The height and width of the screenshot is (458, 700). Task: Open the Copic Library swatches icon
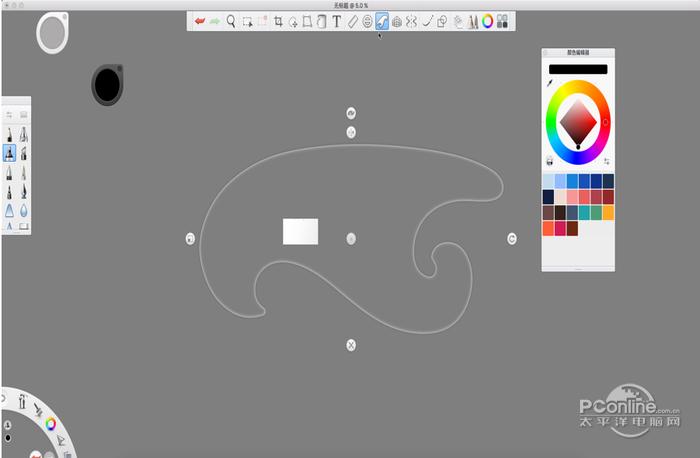[x=503, y=21]
